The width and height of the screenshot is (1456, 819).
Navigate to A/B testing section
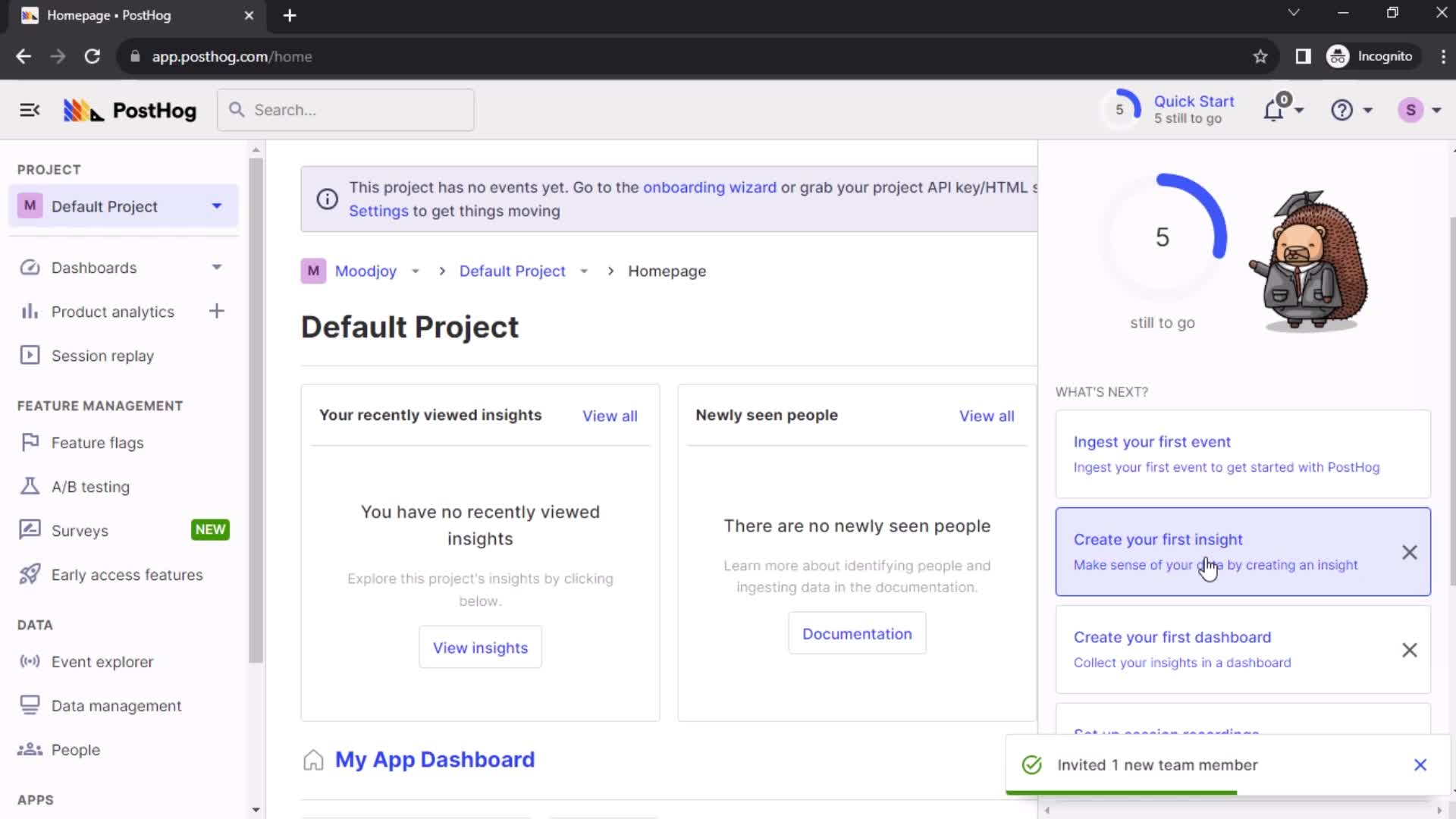tap(90, 486)
